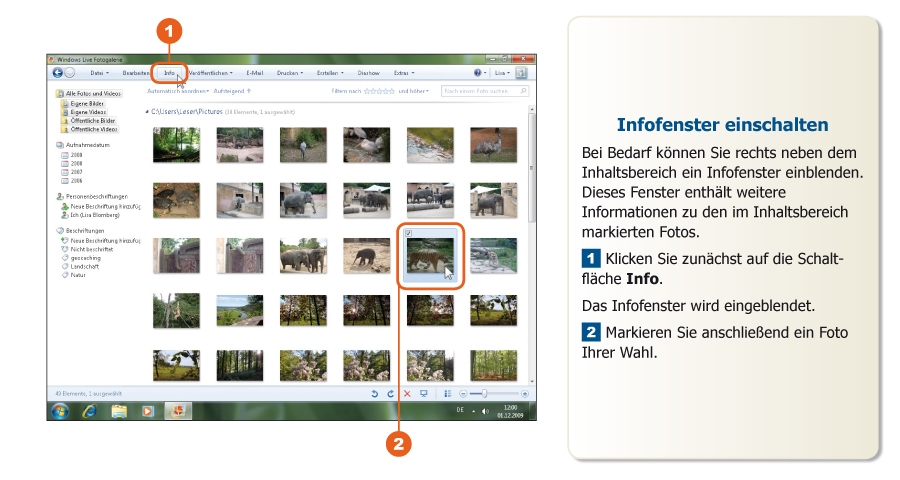900x480 pixels.
Task: Expand the Automatisch anordnen dropdown
Action: 177,91
